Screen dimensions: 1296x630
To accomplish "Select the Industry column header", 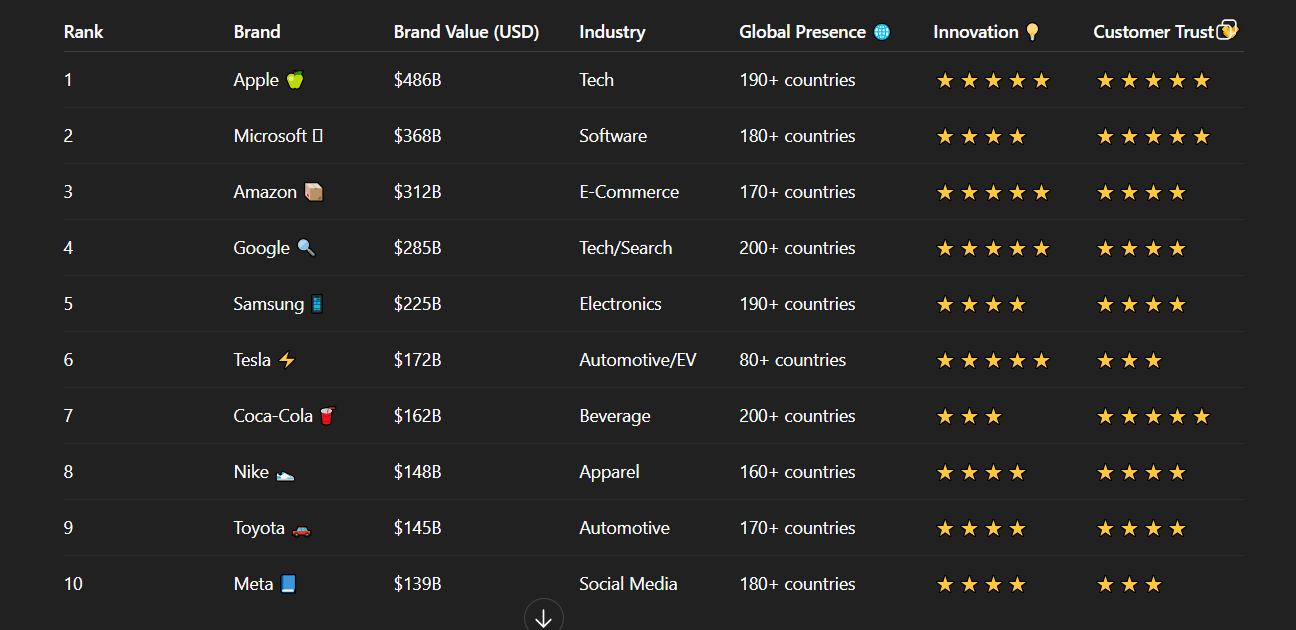I will pos(612,32).
